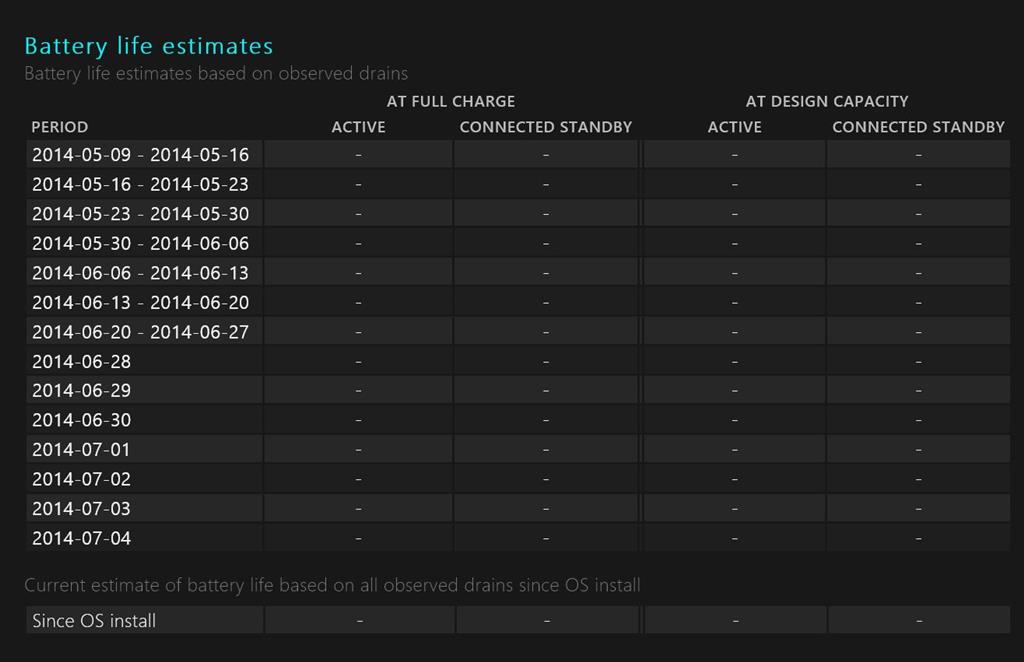The height and width of the screenshot is (662, 1024).
Task: Select the CONNECTED STANDBY header under AT DESIGN CAPACITY
Action: click(x=918, y=127)
